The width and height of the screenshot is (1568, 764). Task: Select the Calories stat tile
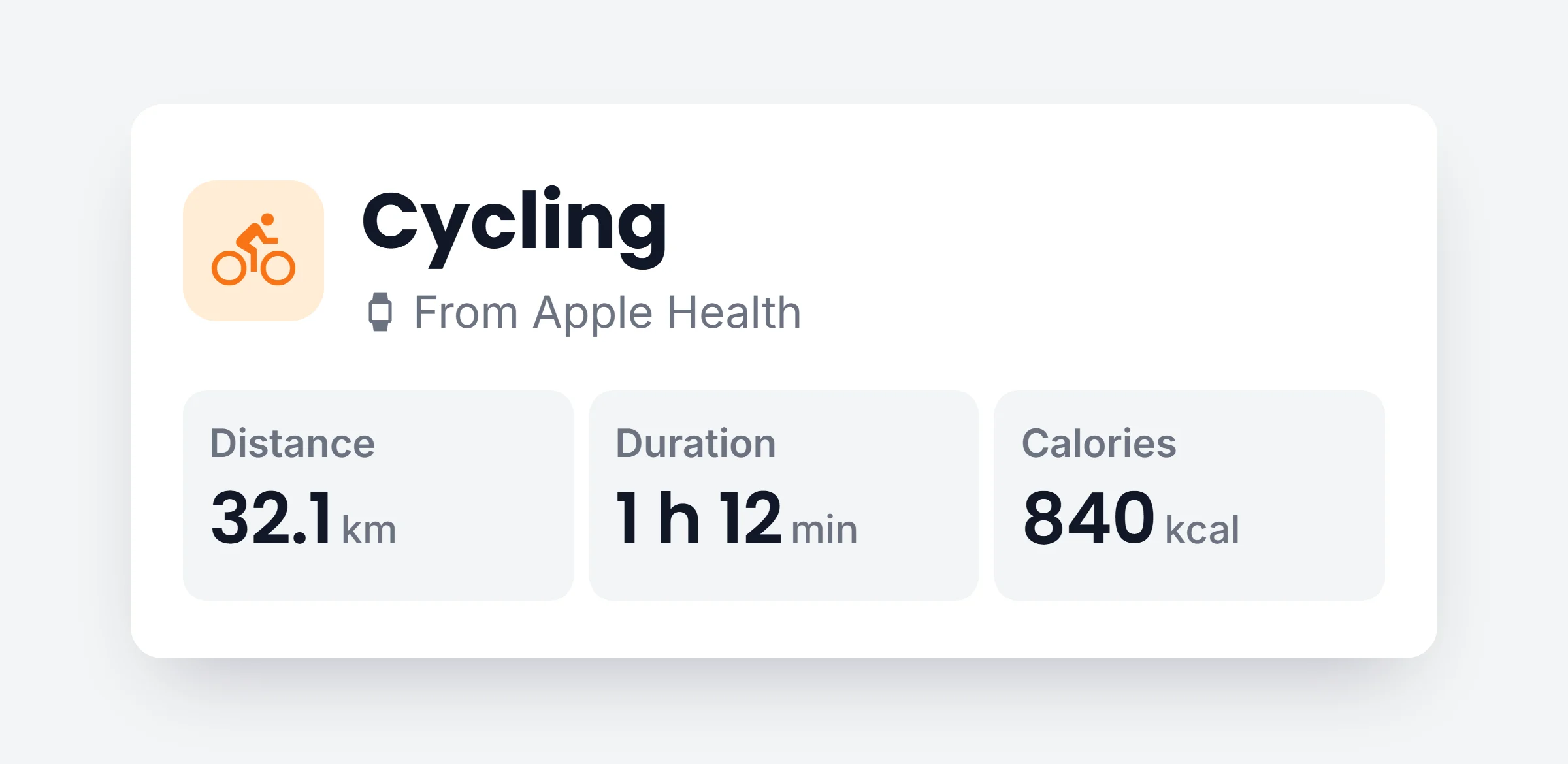[x=1190, y=496]
